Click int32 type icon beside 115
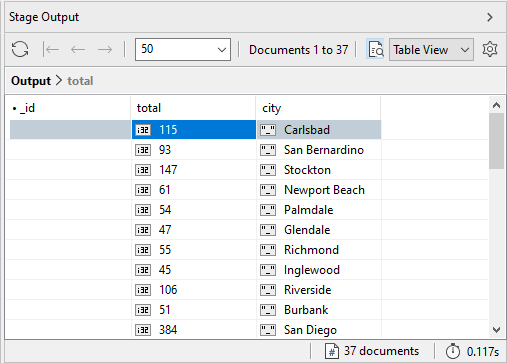The image size is (507, 363). (143, 130)
